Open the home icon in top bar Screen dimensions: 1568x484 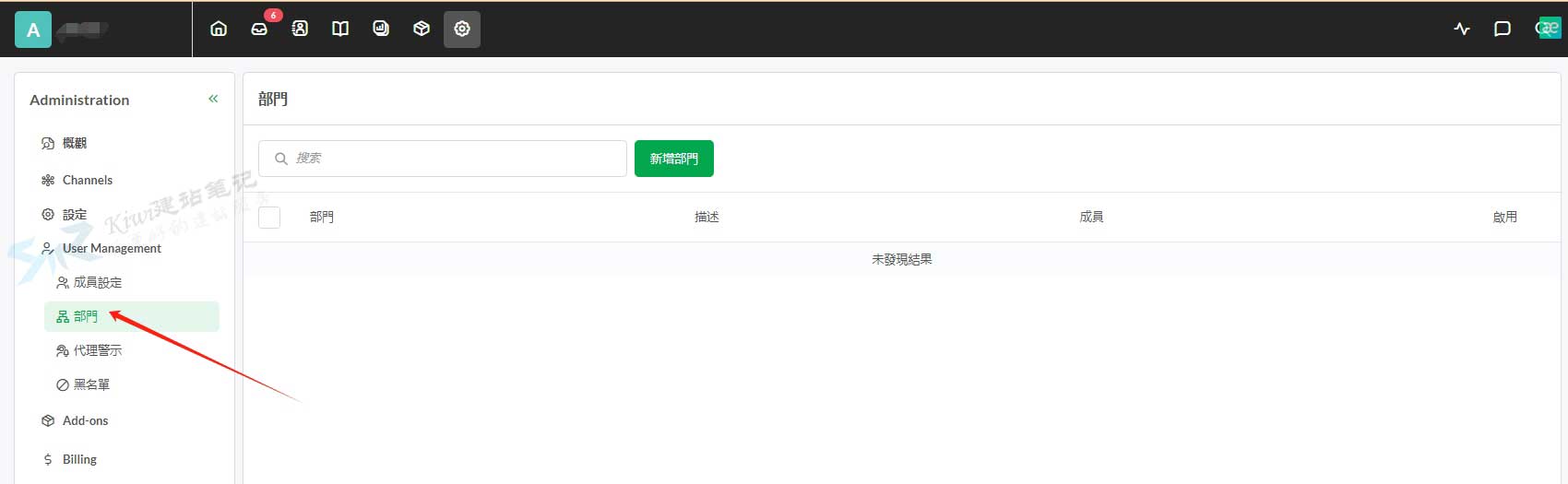coord(219,29)
